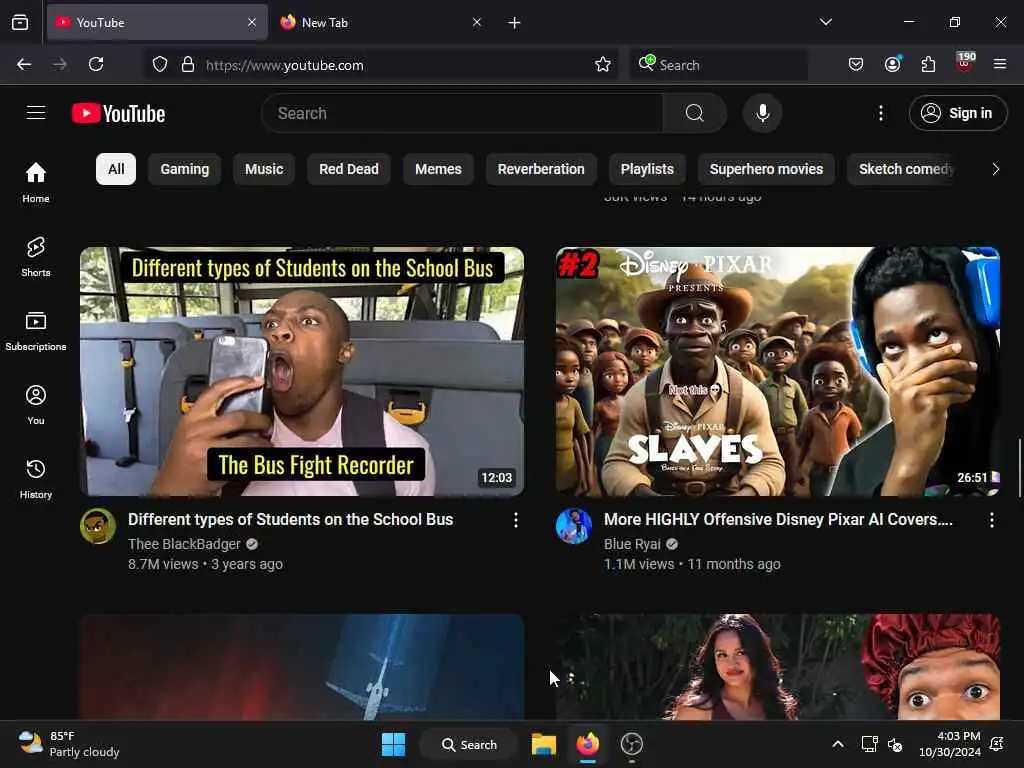Screen dimensions: 1024x768
Task: Go back with the browser back arrow
Action: point(24,64)
